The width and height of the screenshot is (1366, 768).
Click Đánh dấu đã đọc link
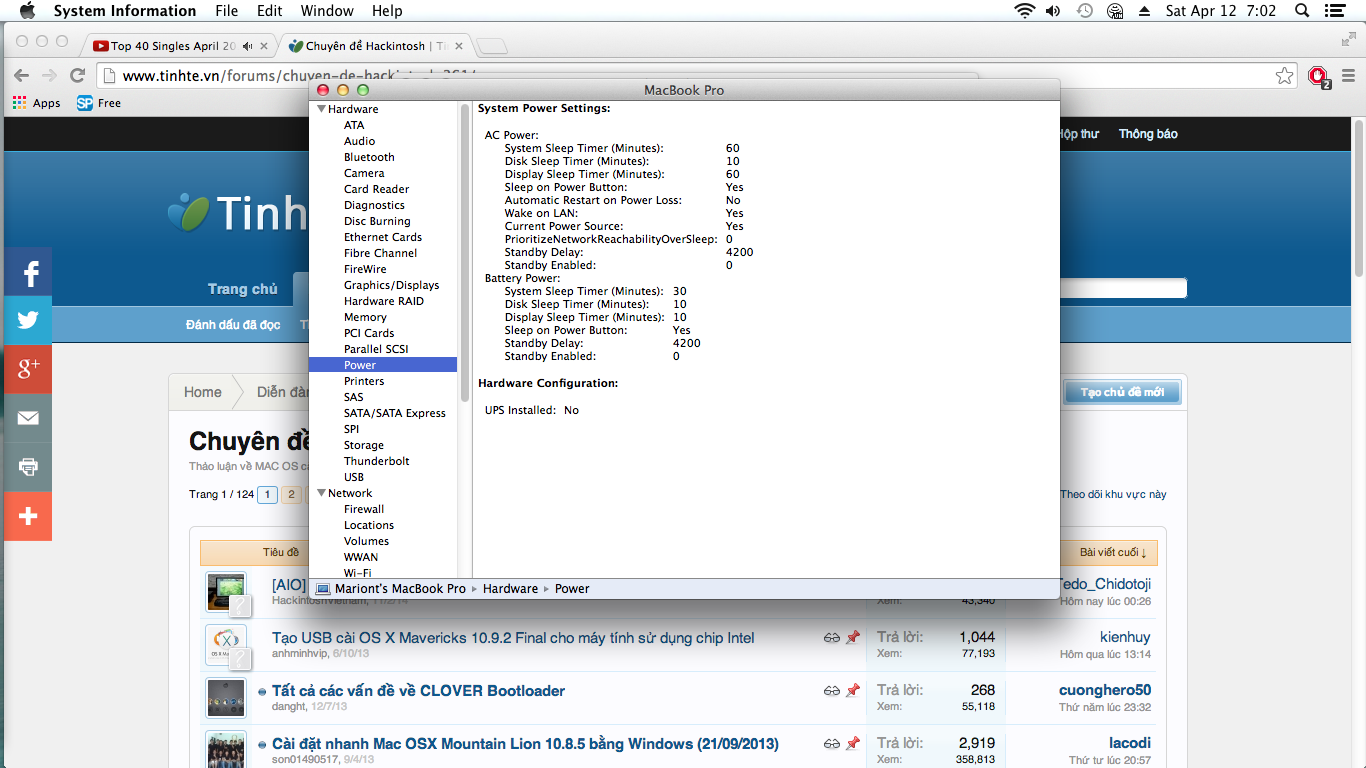click(233, 325)
